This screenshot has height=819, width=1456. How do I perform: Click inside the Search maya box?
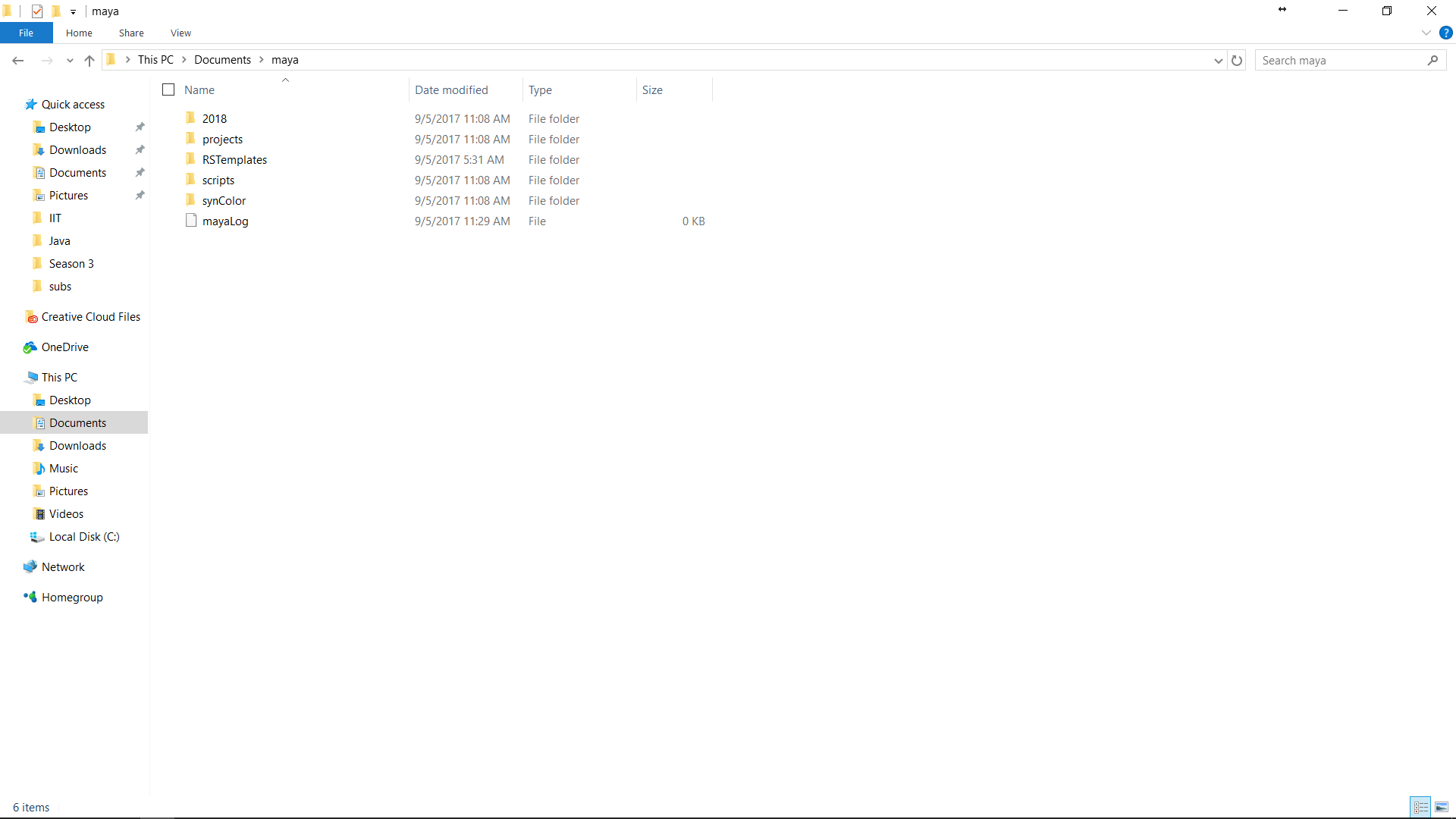coord(1342,60)
